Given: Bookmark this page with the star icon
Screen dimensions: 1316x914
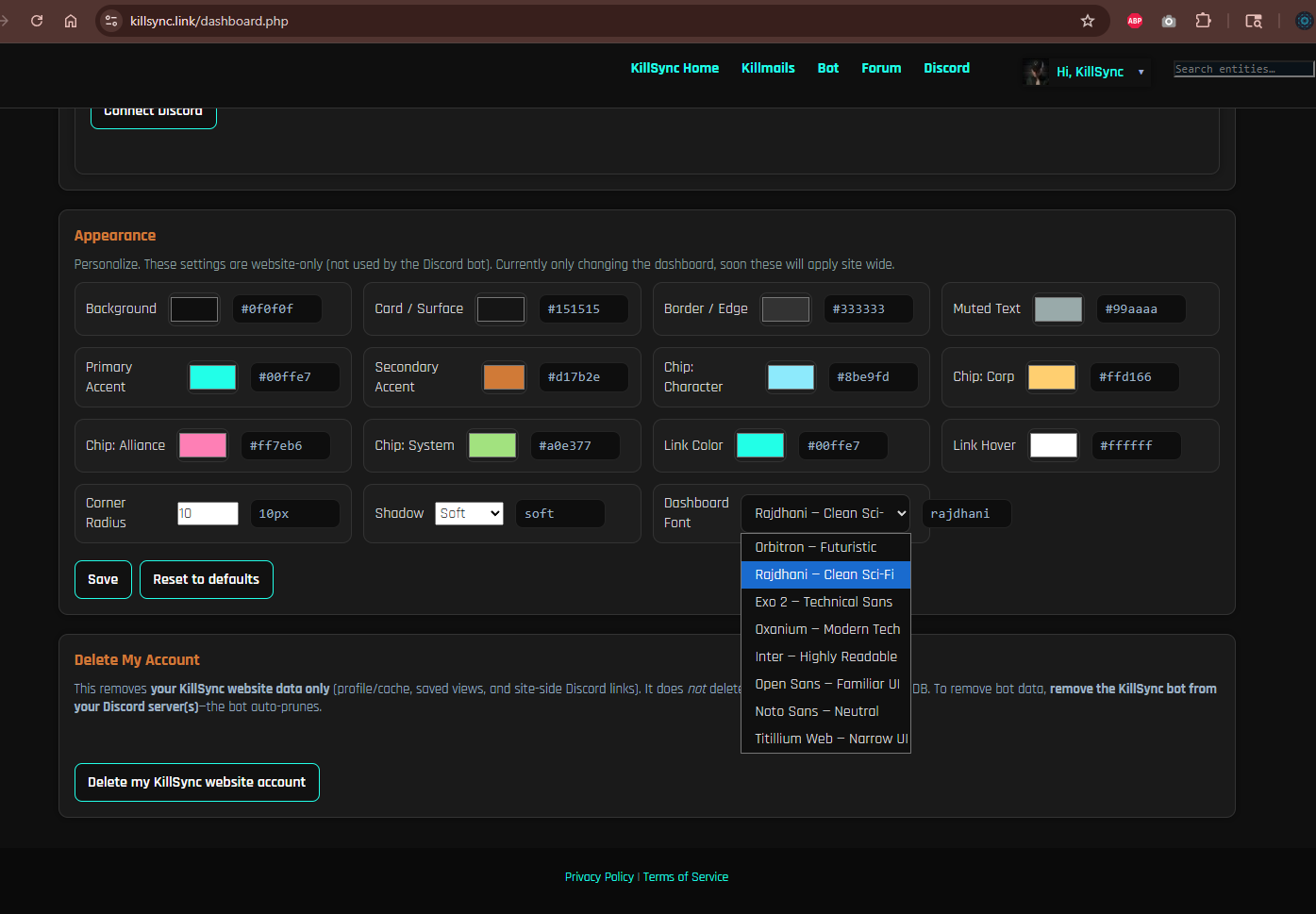Looking at the screenshot, I should (x=1088, y=21).
